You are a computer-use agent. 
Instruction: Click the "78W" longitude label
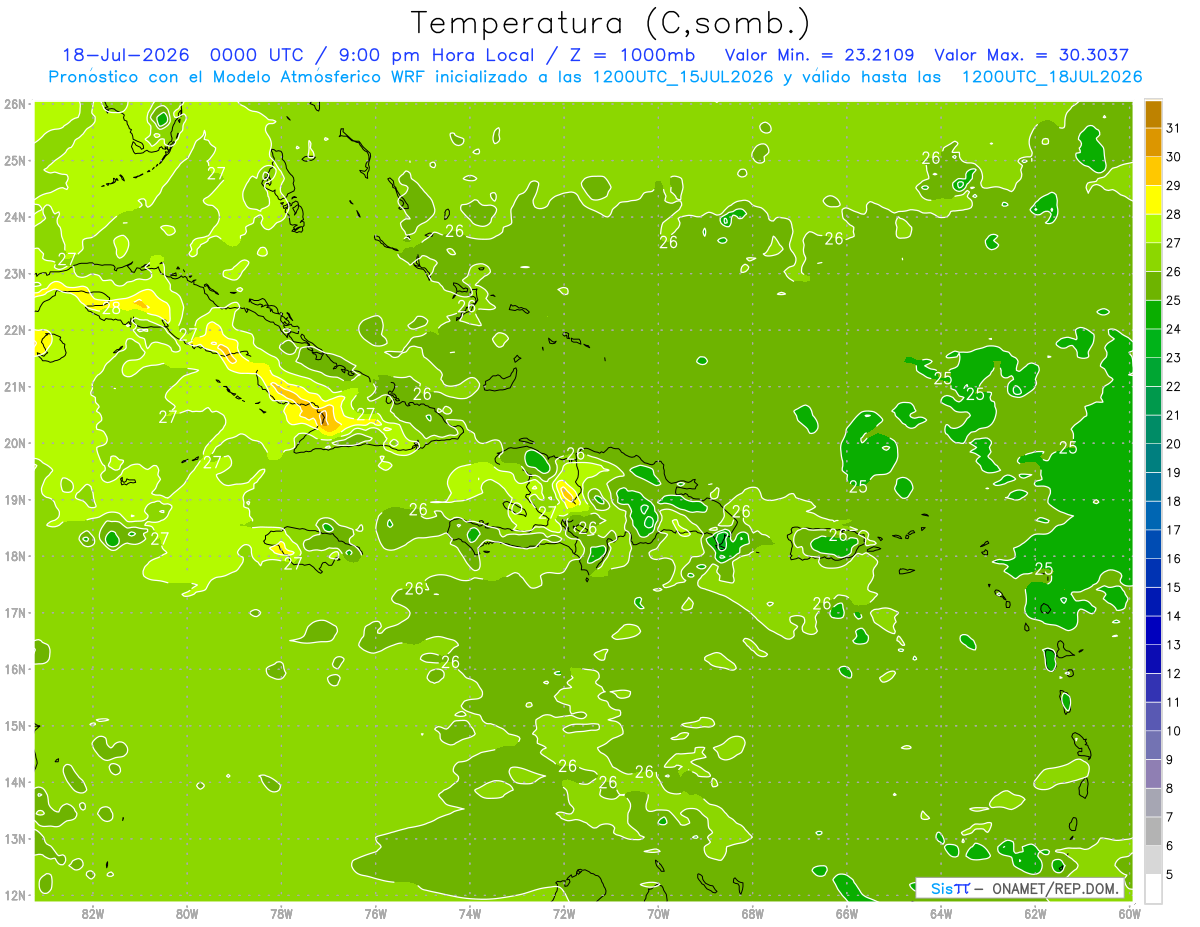[x=281, y=913]
